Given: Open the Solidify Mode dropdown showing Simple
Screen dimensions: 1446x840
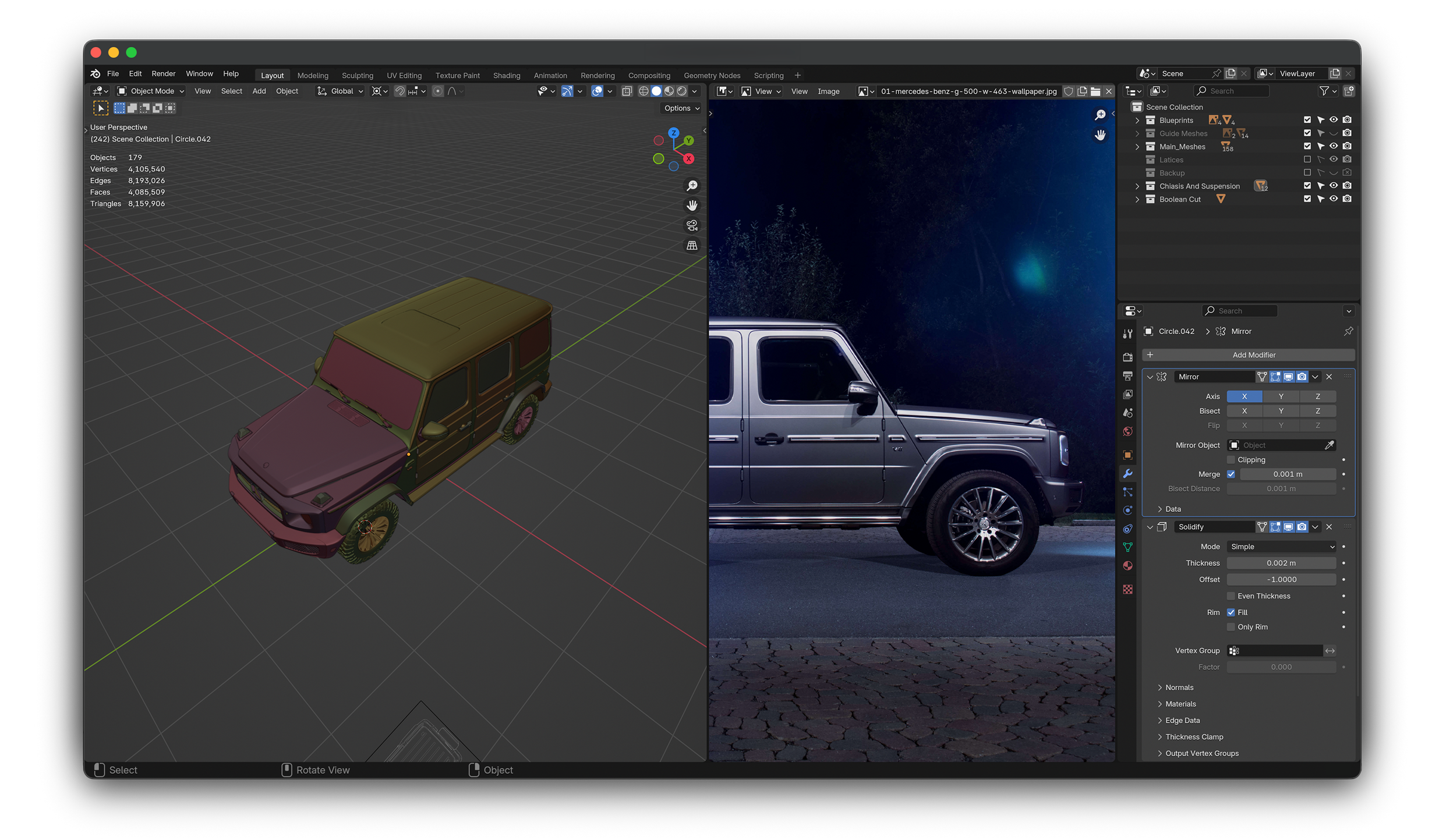Looking at the screenshot, I should [1281, 546].
